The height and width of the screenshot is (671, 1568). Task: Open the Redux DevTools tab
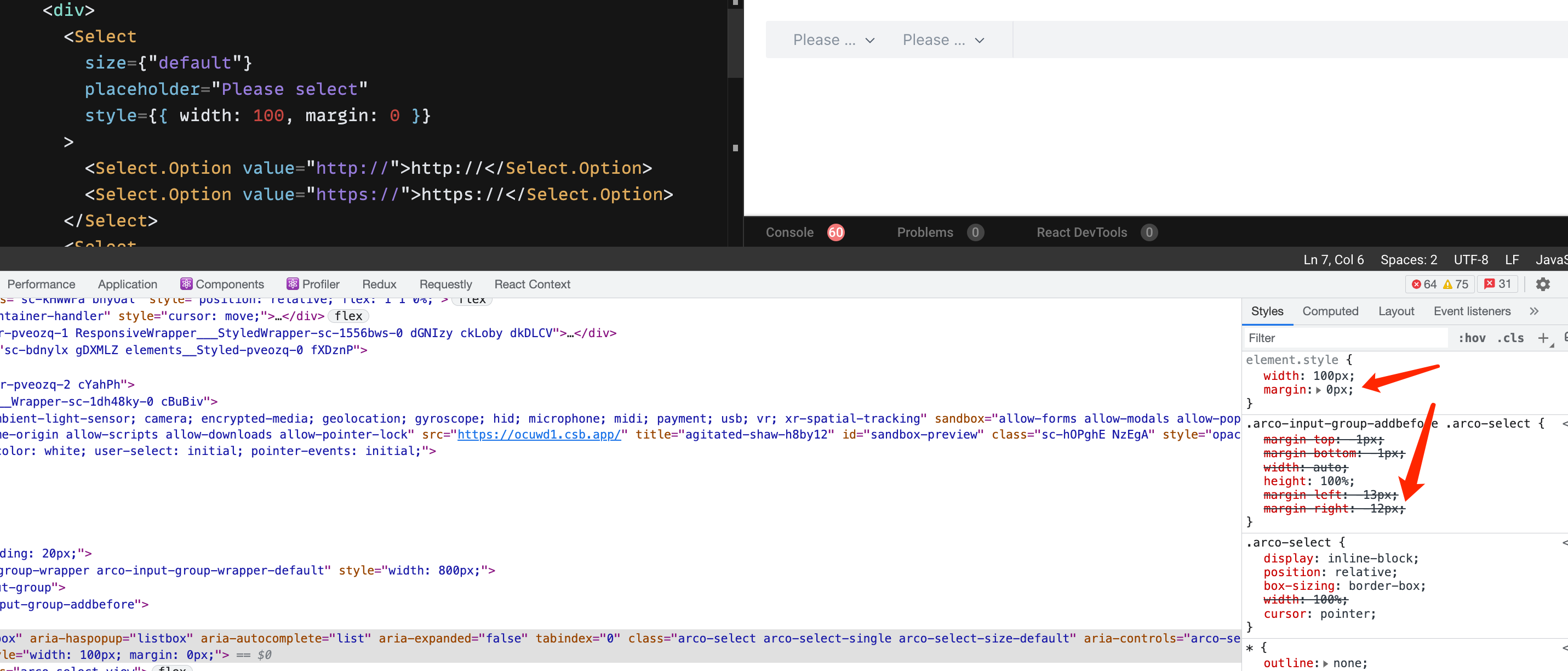379,285
